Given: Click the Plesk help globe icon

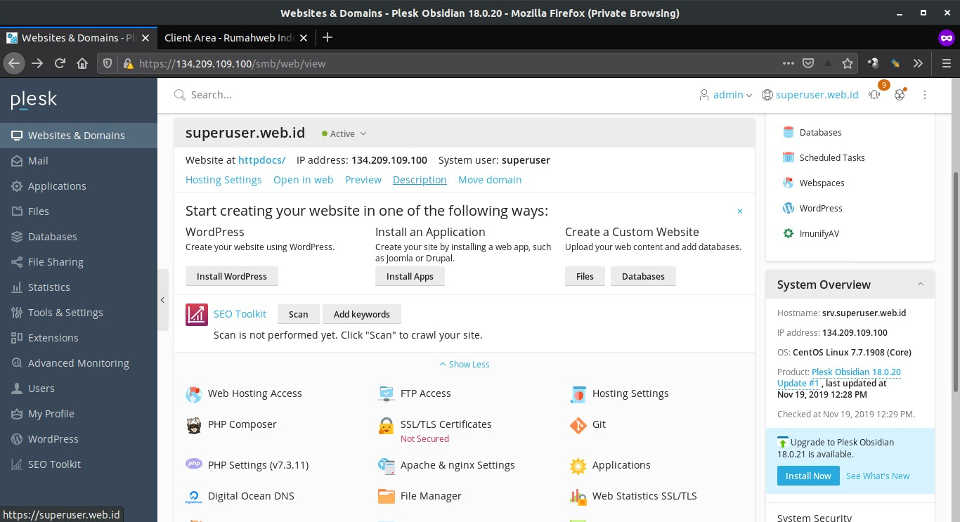Looking at the screenshot, I should coord(899,94).
